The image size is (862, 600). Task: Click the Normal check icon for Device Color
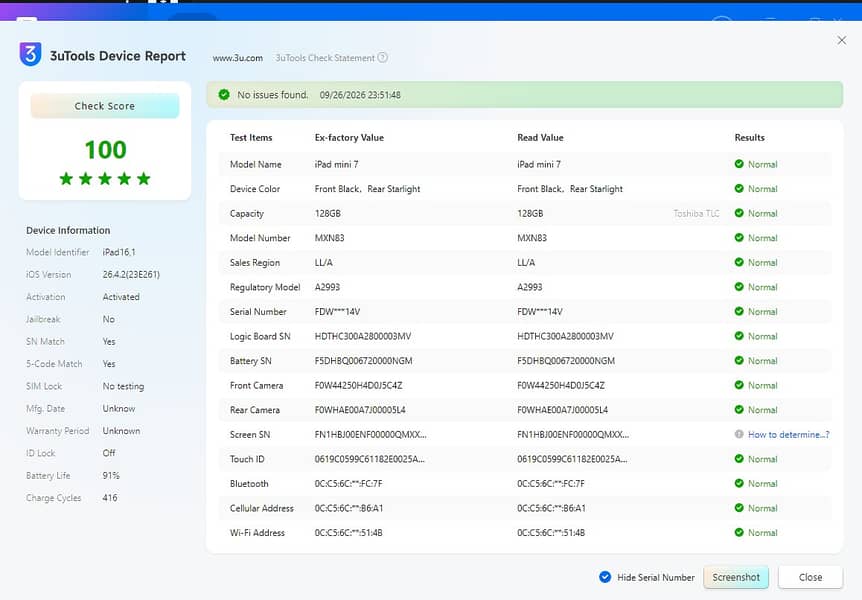pyautogui.click(x=739, y=189)
